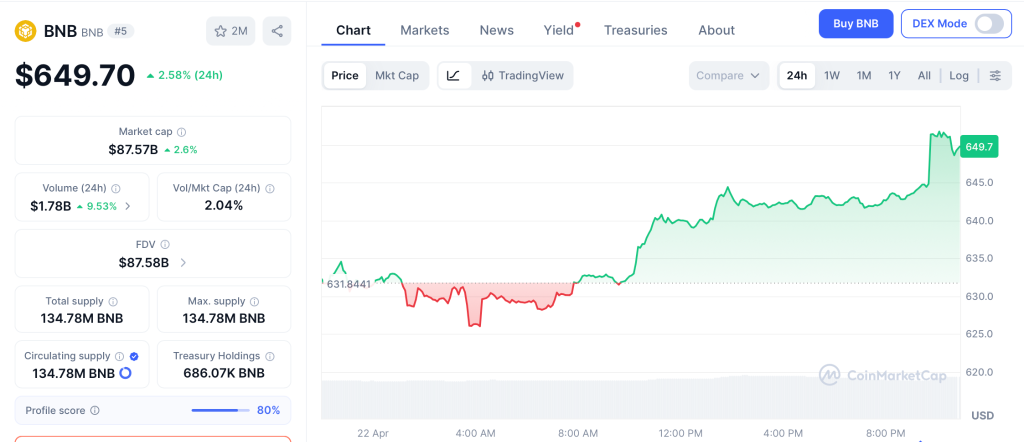Viewport: 1024px width, 442px height.
Task: Expand the FDV details chevron
Action: click(x=183, y=263)
